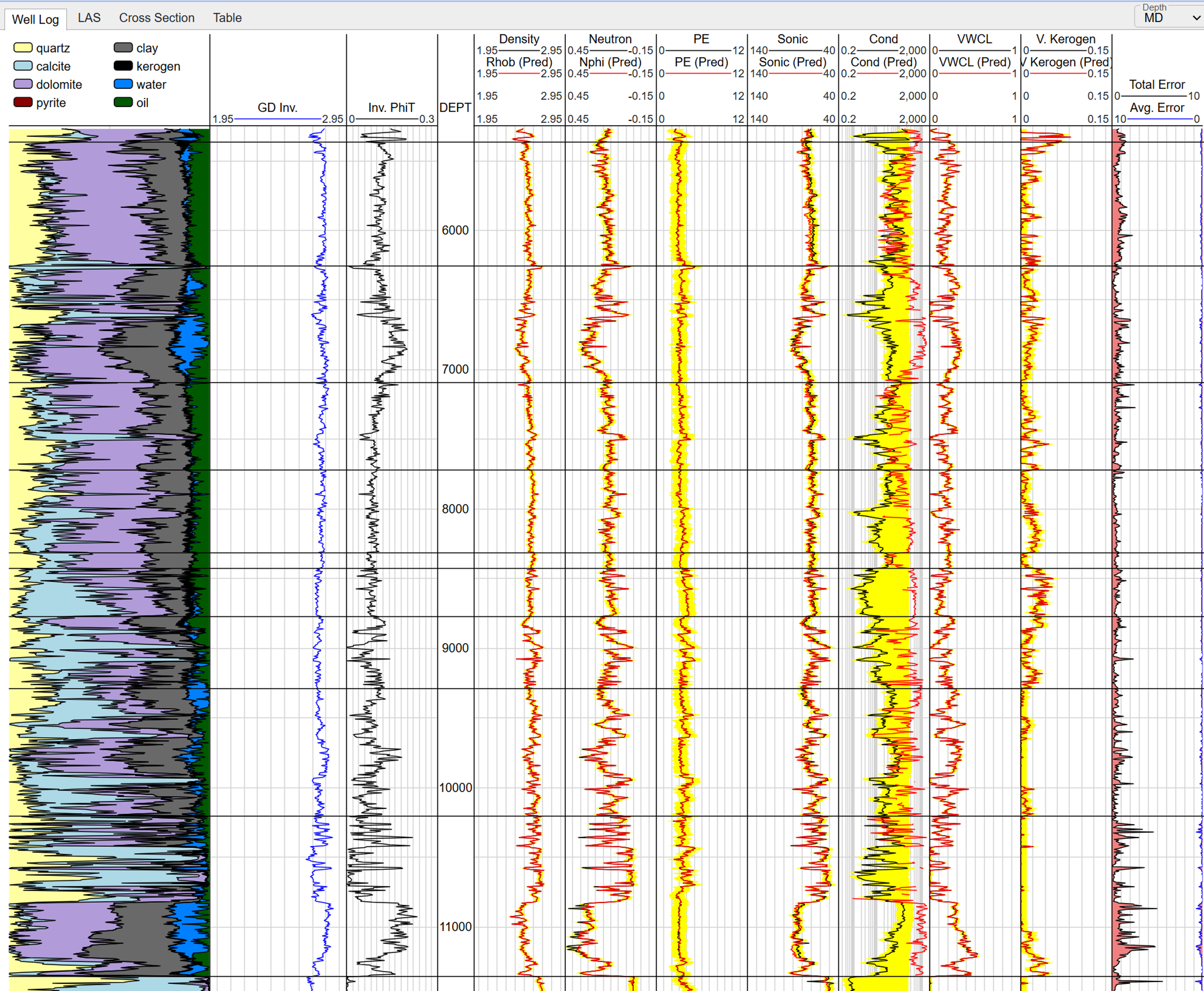Screen dimensions: 1204x991
Task: Click the 6000 depth label
Action: point(455,230)
